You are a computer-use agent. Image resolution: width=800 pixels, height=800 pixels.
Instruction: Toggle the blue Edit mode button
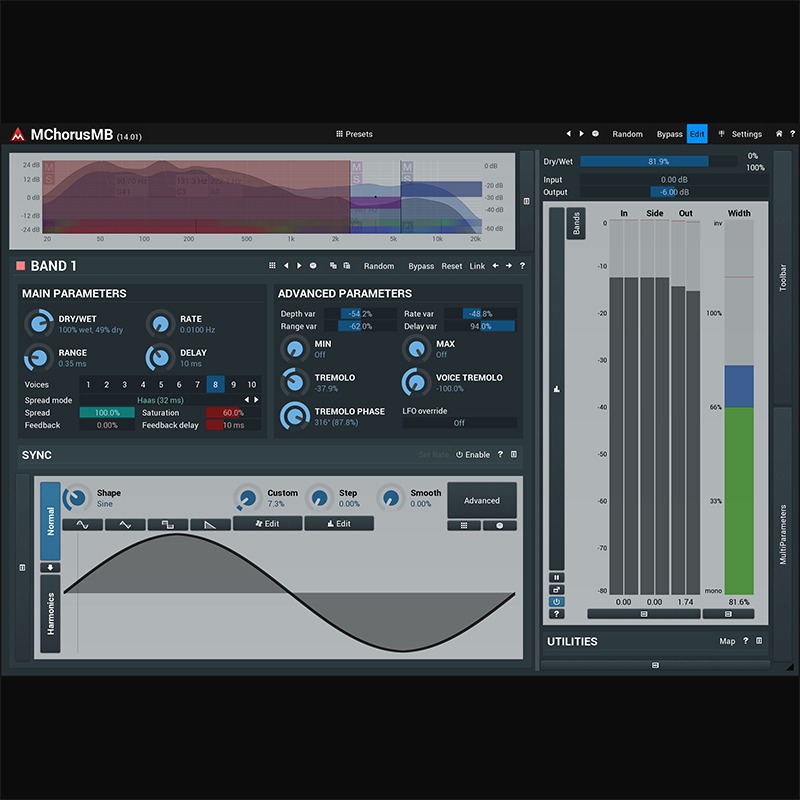[697, 134]
